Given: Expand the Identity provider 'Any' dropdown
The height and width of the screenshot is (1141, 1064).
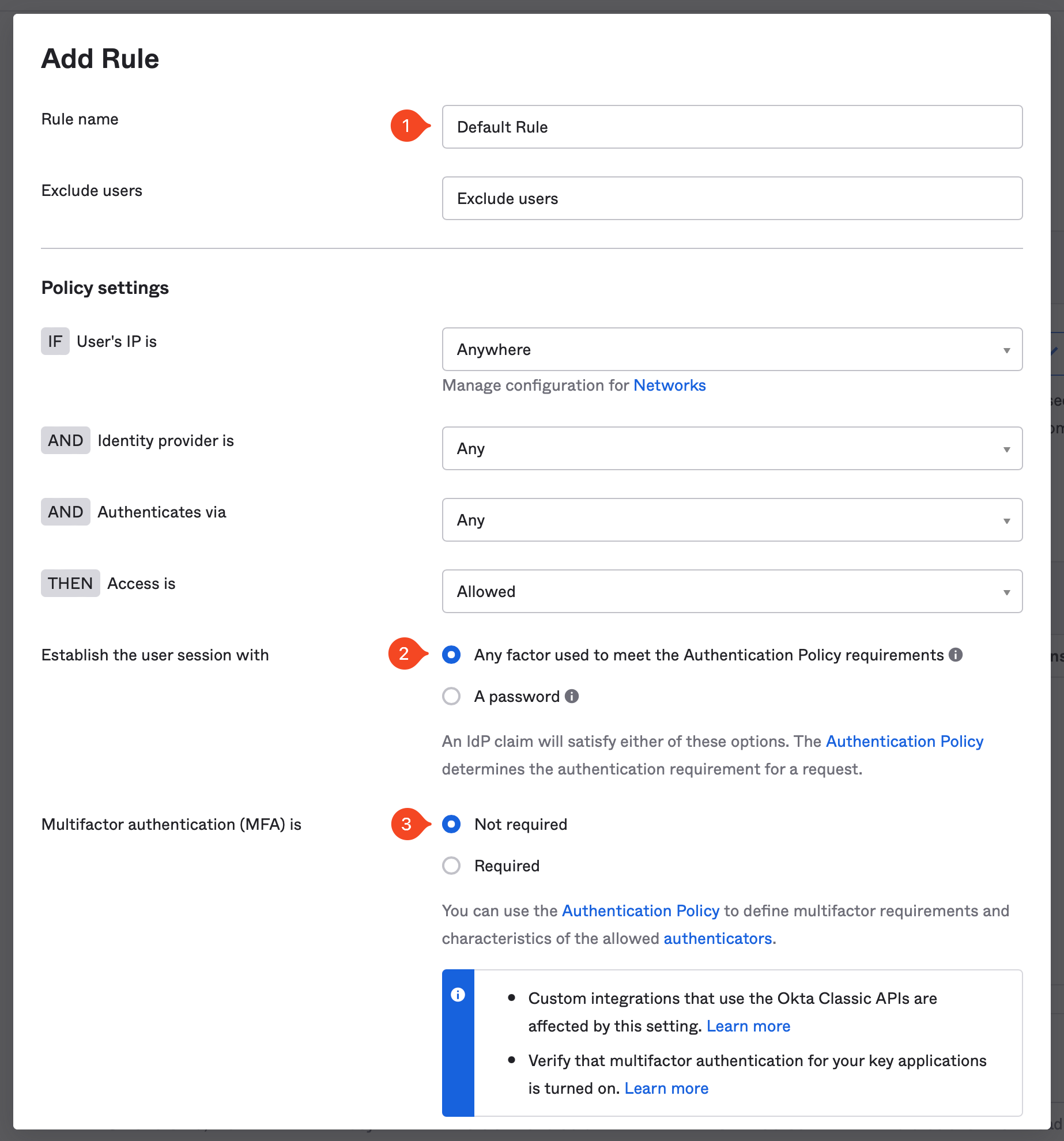Looking at the screenshot, I should coord(732,448).
